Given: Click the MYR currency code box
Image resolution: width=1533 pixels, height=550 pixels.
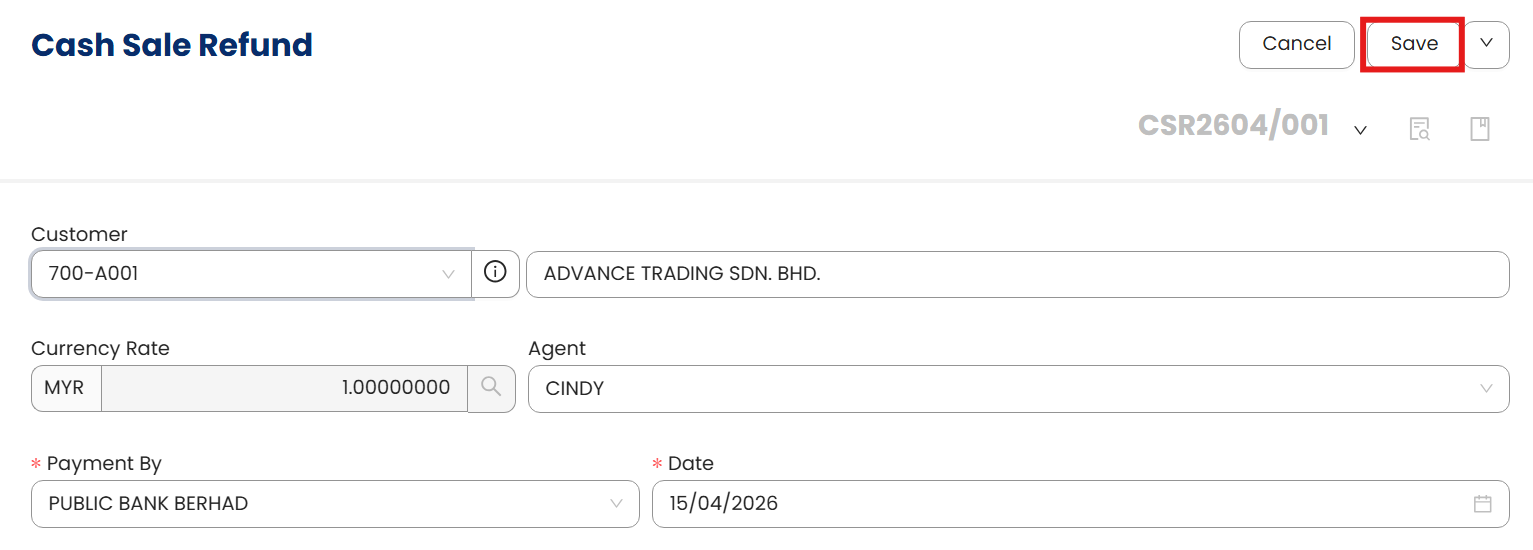Looking at the screenshot, I should pyautogui.click(x=65, y=388).
